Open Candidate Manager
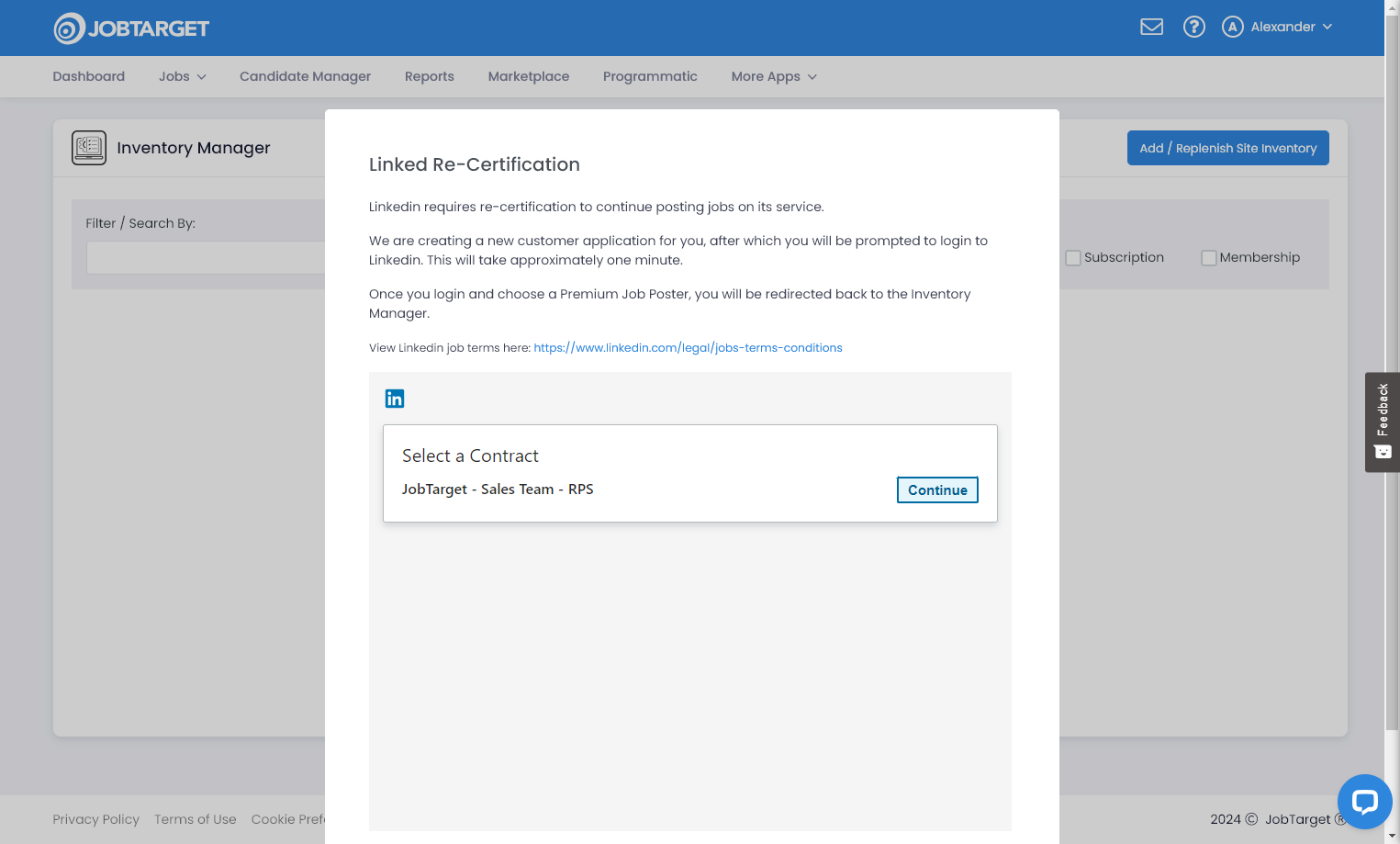 305,76
